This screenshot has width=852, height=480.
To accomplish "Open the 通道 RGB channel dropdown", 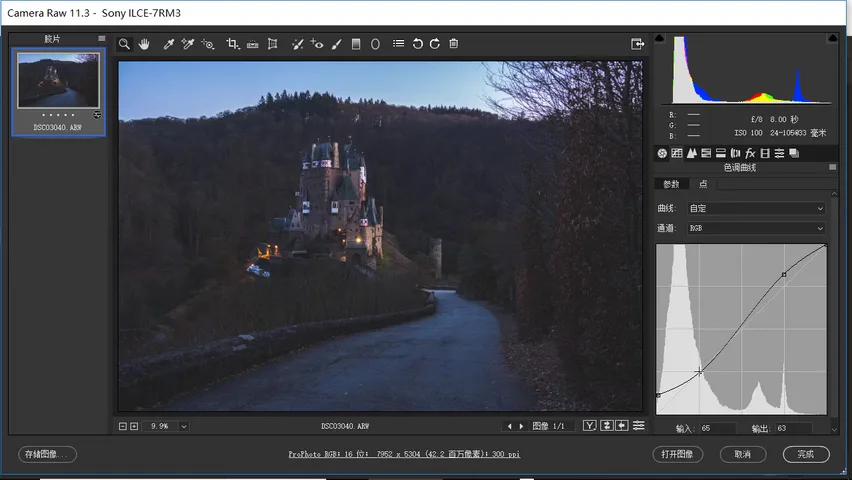I will coord(756,228).
